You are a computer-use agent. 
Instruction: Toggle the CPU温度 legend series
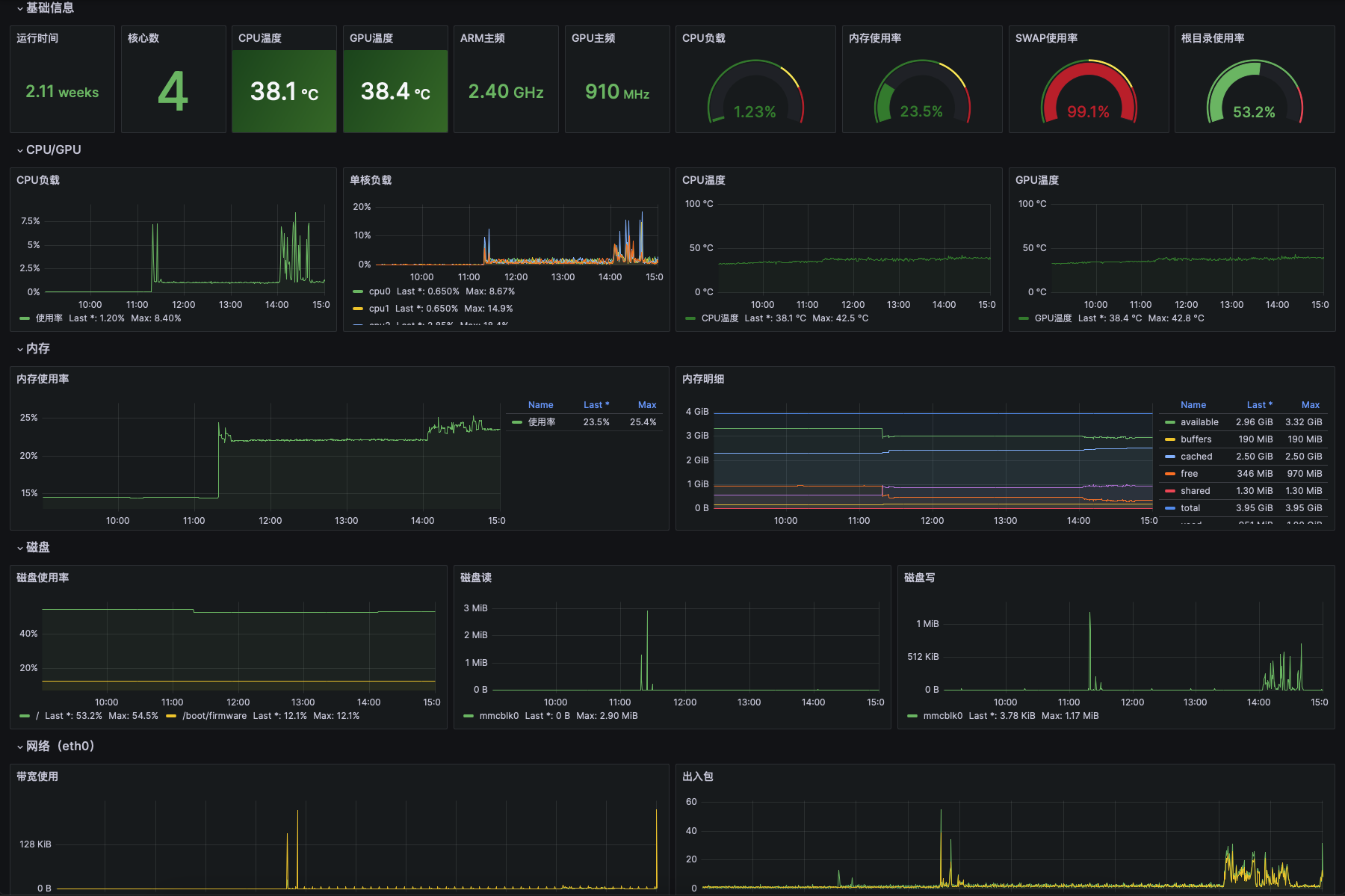tap(720, 318)
